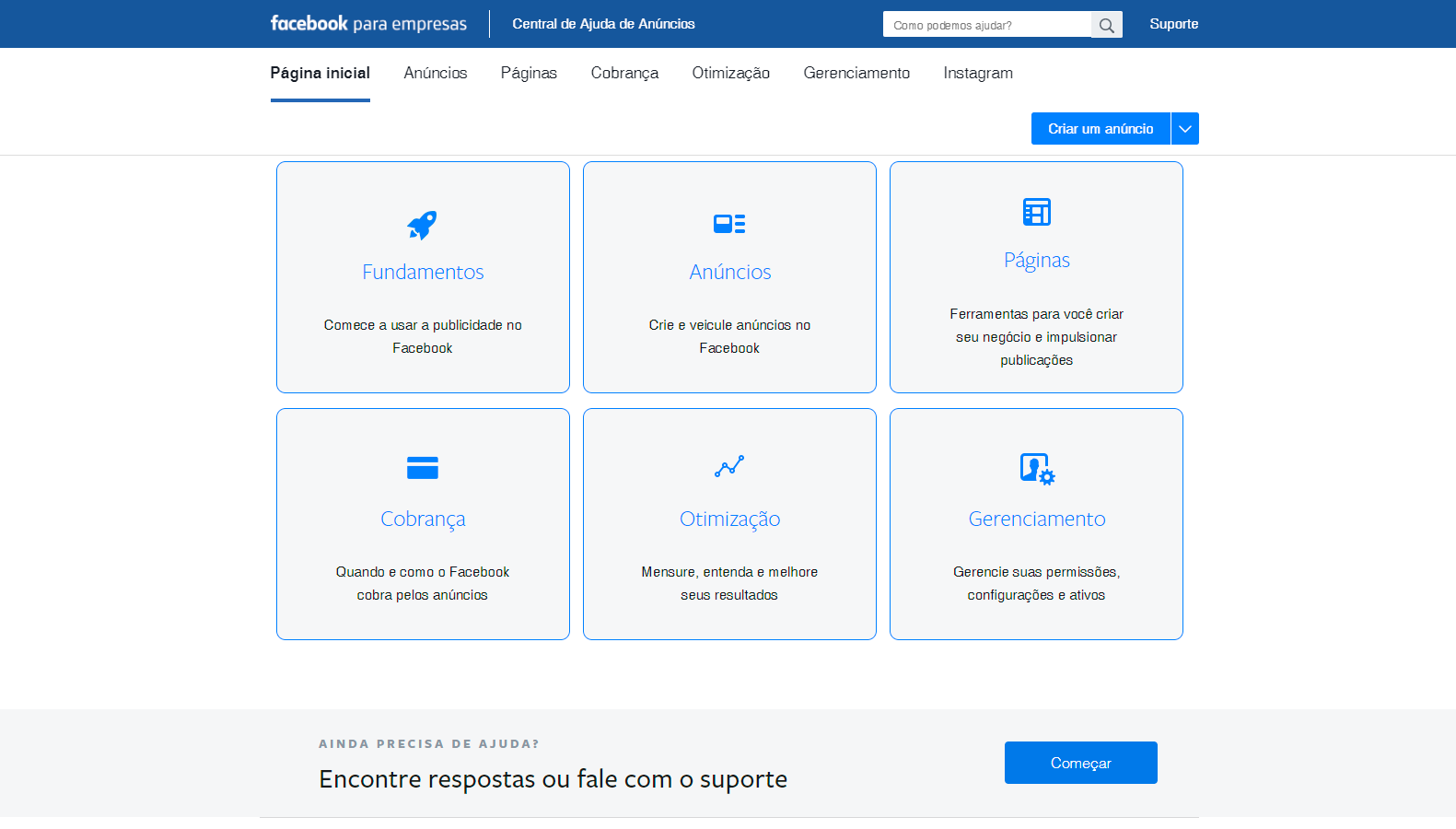Click the Cobrança credit card icon
This screenshot has width=1456, height=829.
pos(423,468)
